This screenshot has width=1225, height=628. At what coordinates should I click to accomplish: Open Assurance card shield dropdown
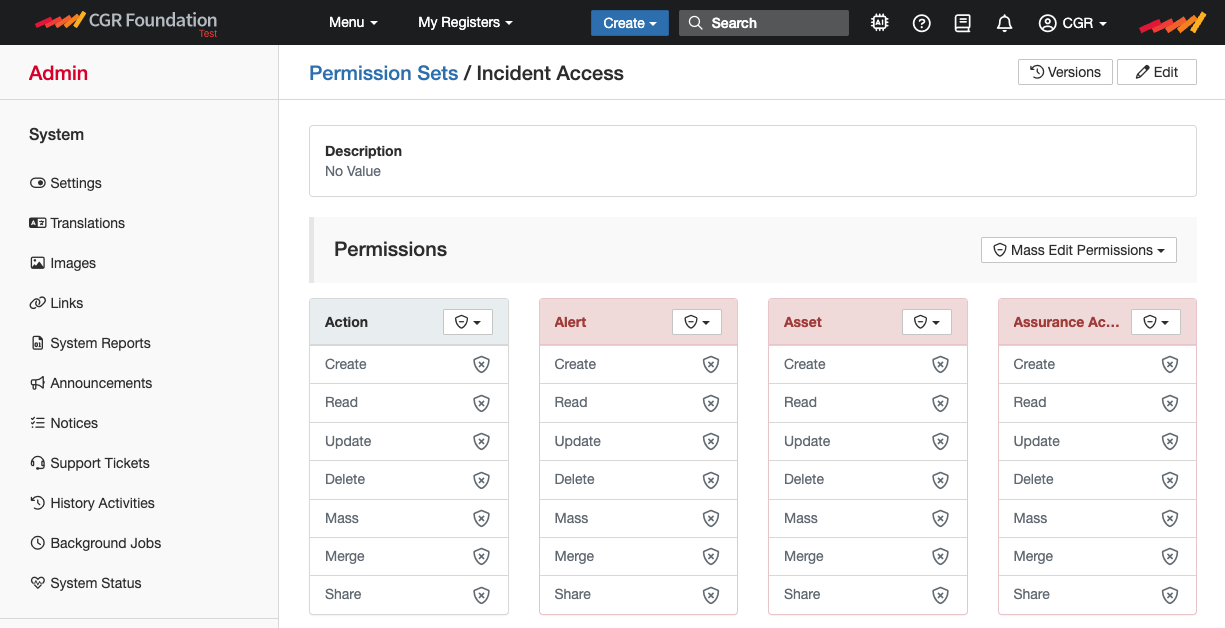click(x=1156, y=322)
